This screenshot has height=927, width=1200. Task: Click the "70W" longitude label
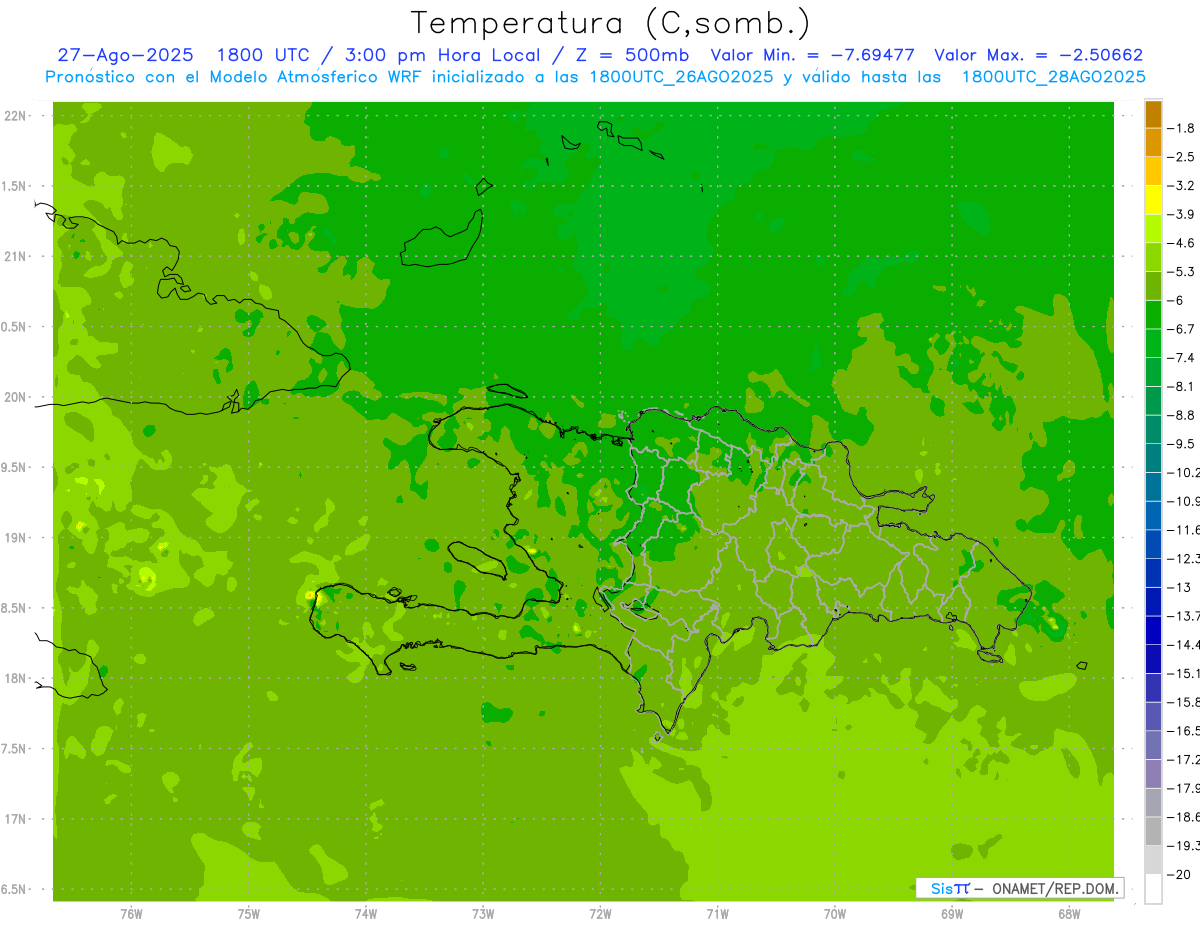(835, 914)
